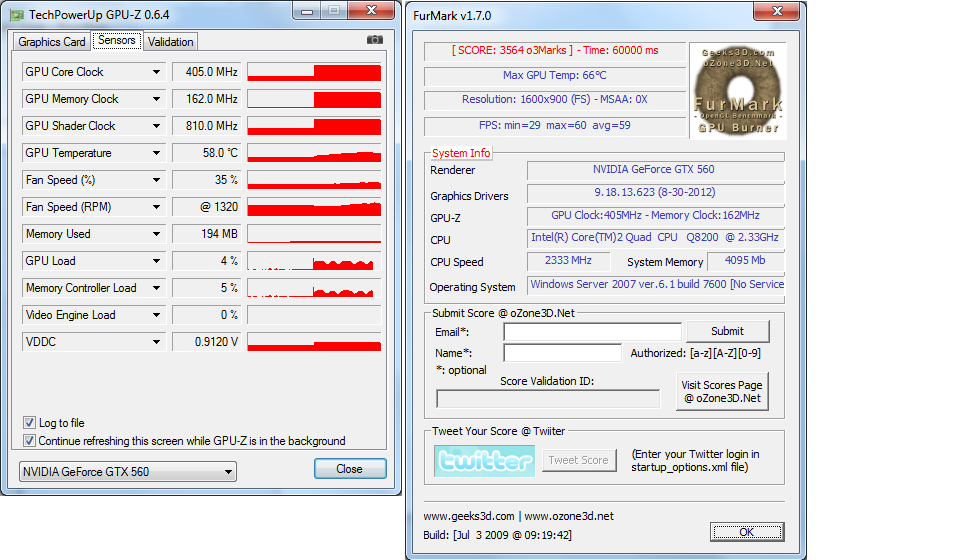
Task: Open the GPU Core Clock sensor dropdown
Action: (156, 72)
